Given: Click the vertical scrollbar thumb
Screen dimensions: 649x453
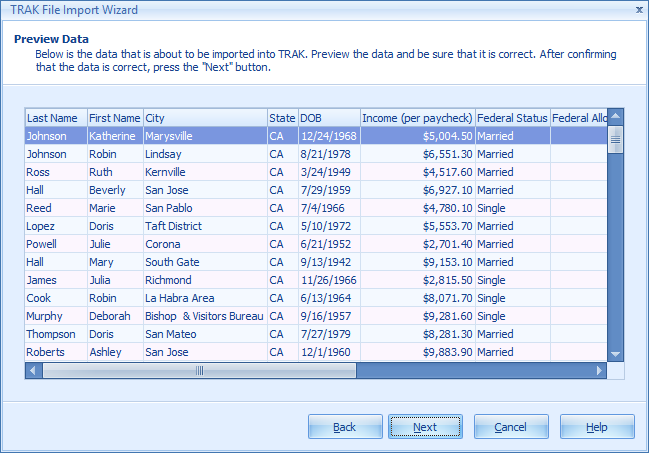Looking at the screenshot, I should 615,141.
